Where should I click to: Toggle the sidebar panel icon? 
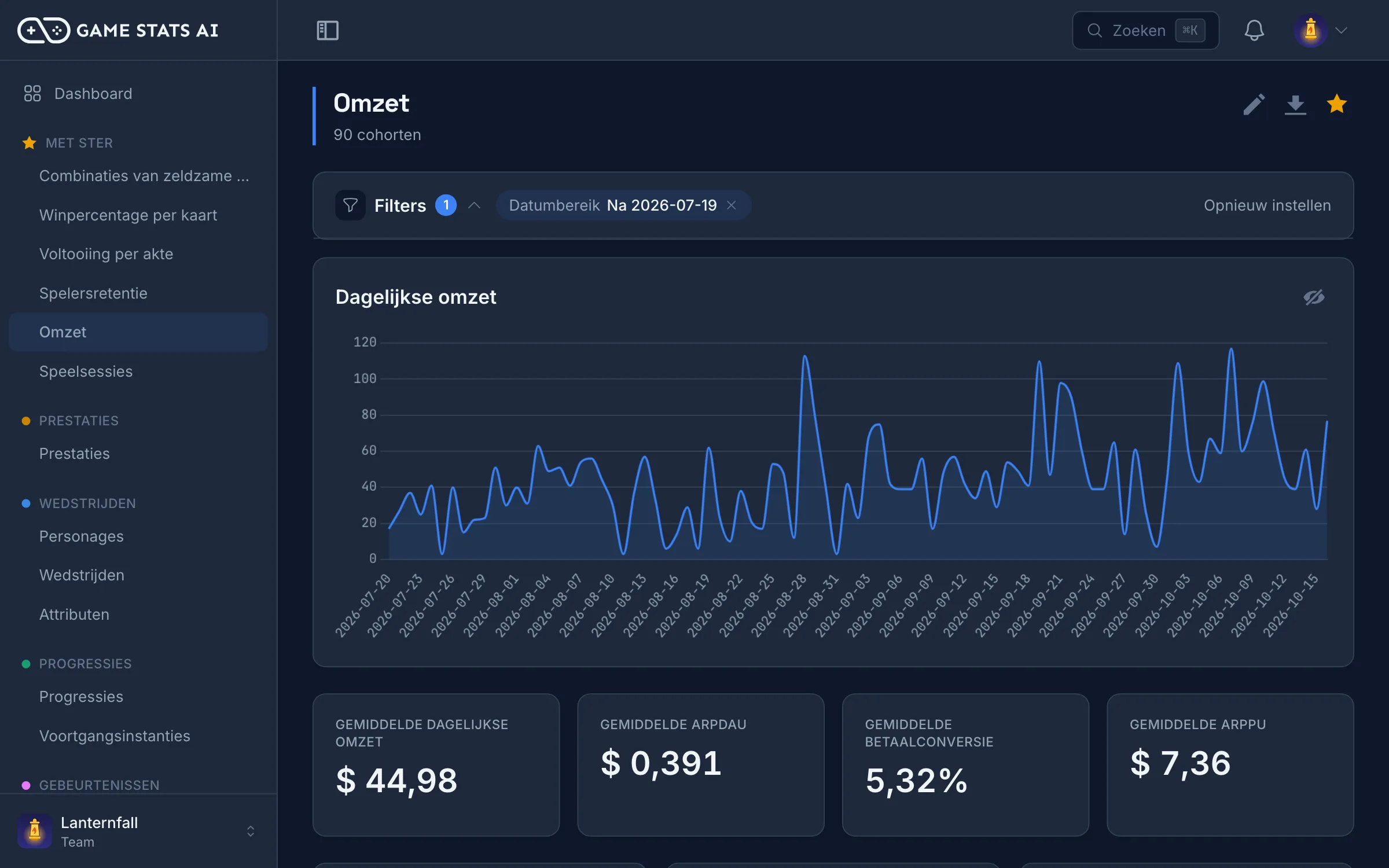[x=328, y=30]
